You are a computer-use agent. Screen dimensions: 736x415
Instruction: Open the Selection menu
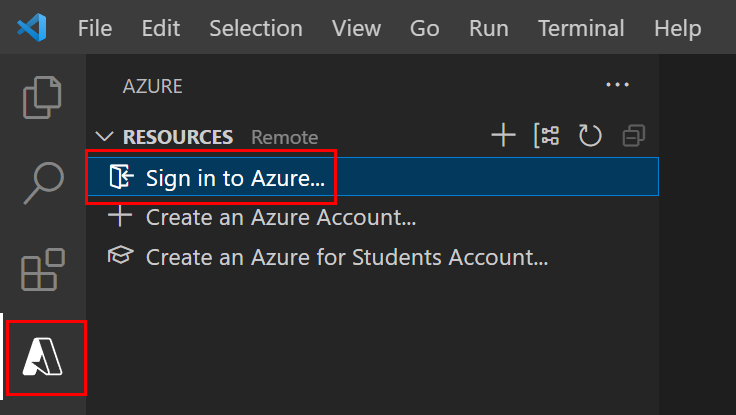click(x=256, y=28)
